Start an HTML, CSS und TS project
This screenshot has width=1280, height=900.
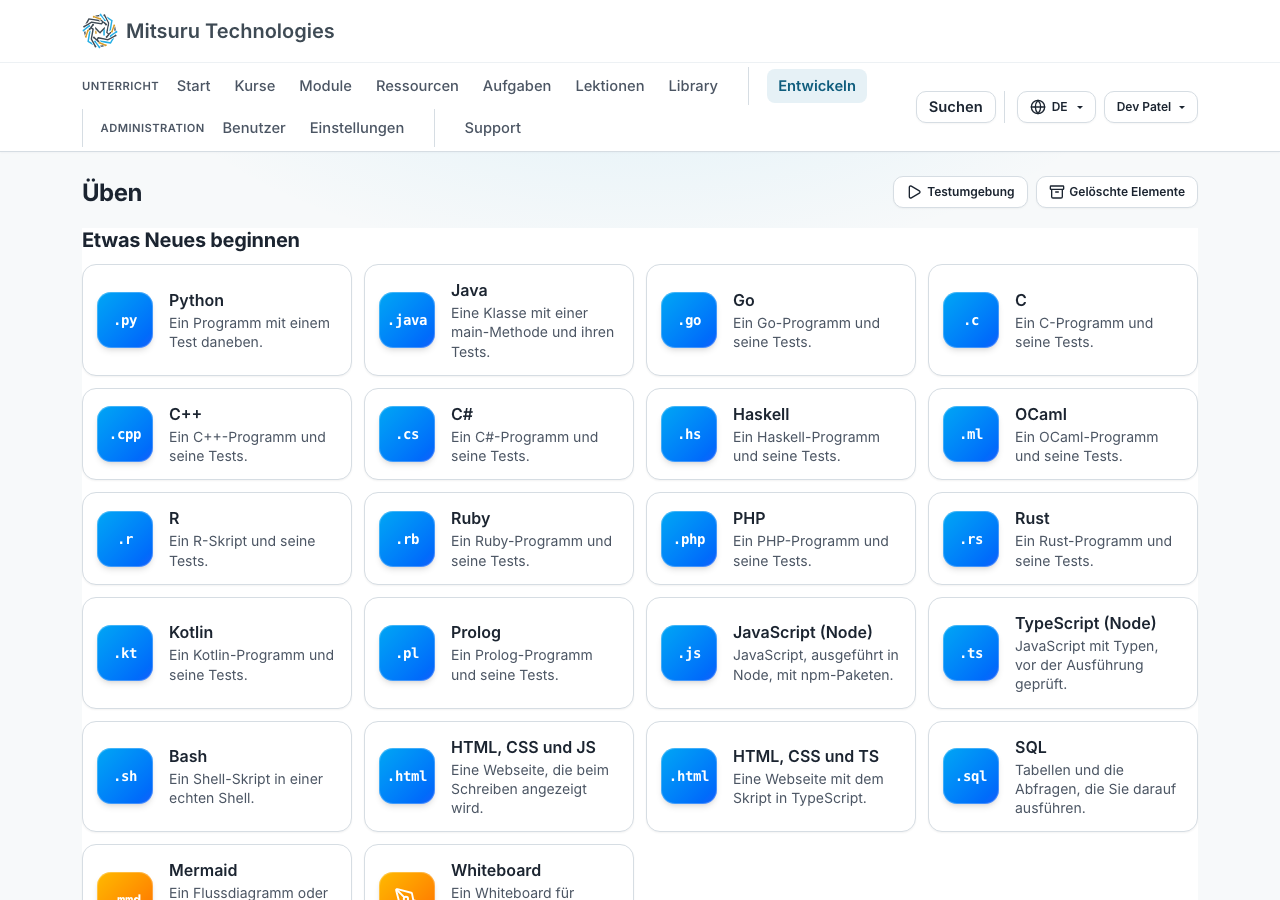point(781,776)
